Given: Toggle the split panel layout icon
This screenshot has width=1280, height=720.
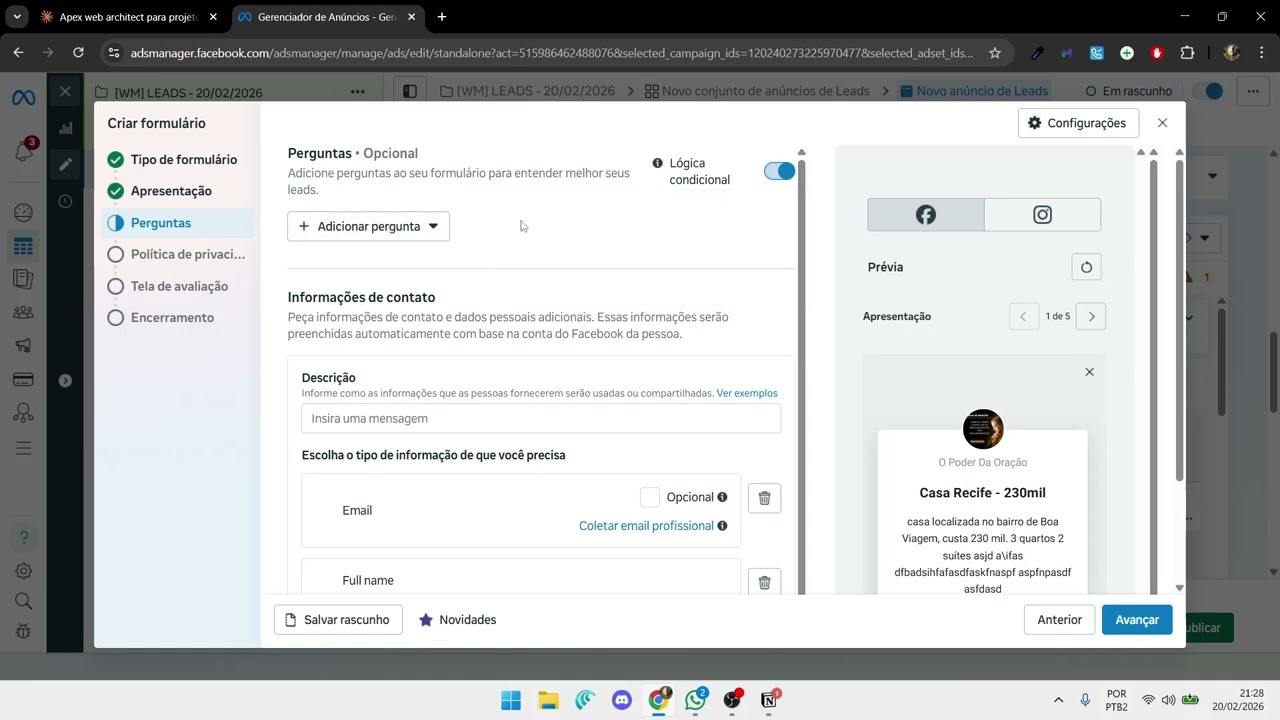Looking at the screenshot, I should click(x=410, y=91).
